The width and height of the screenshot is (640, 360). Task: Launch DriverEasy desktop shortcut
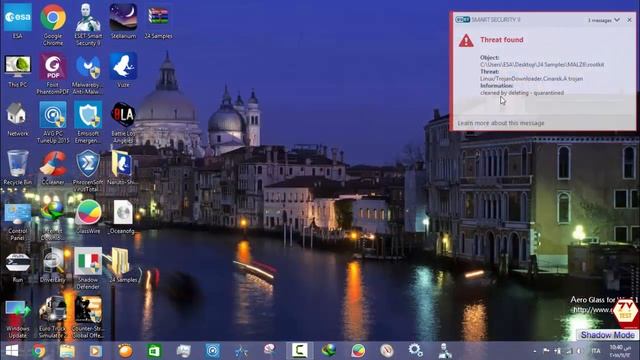click(x=53, y=265)
